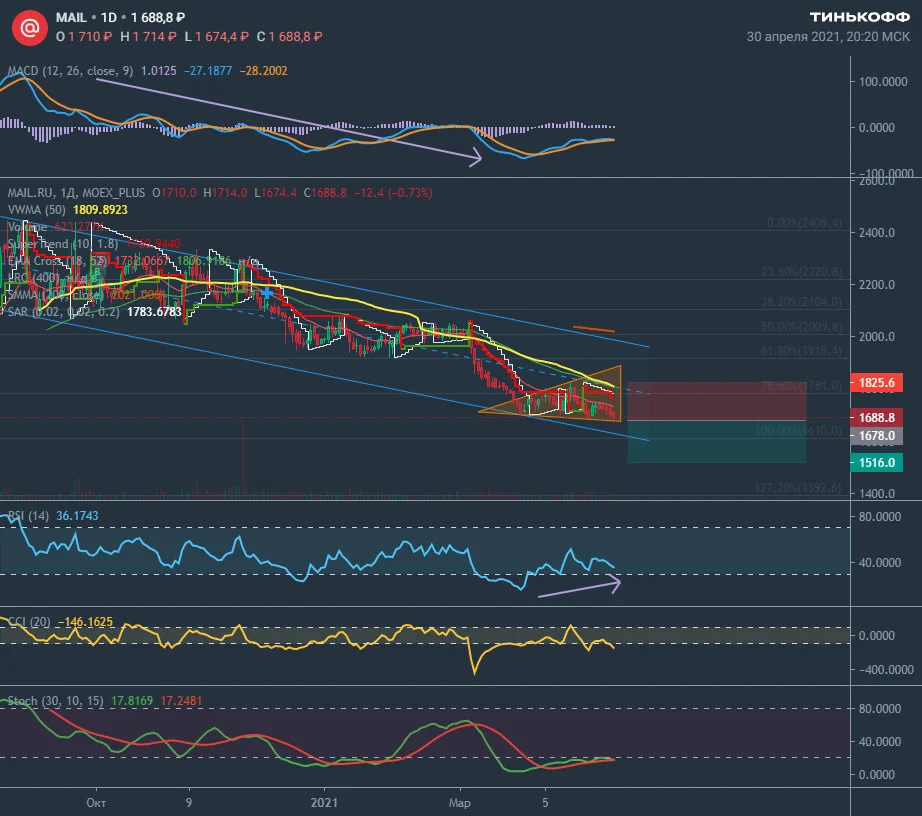Viewport: 922px width, 816px height.
Task: Select the 1D timeframe label in header
Action: pyautogui.click(x=109, y=18)
